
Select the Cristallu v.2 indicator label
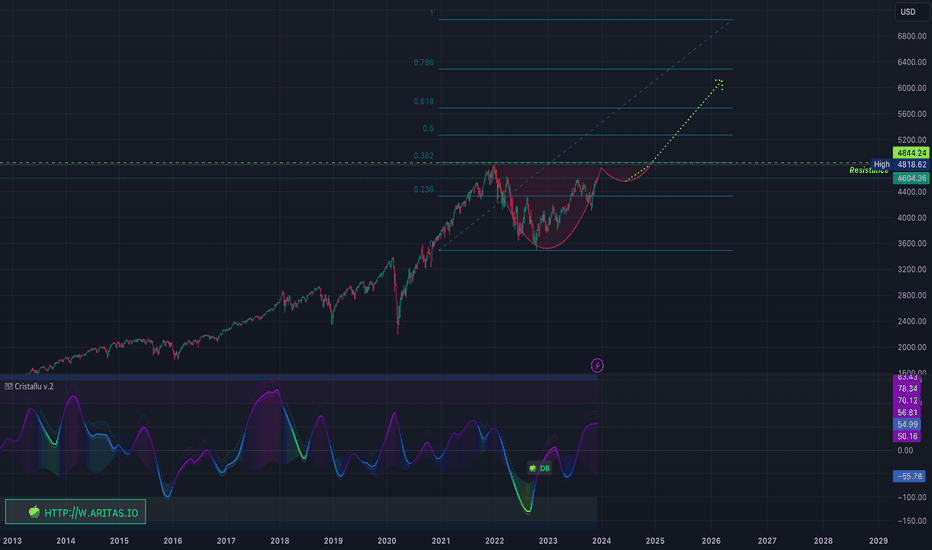point(34,386)
